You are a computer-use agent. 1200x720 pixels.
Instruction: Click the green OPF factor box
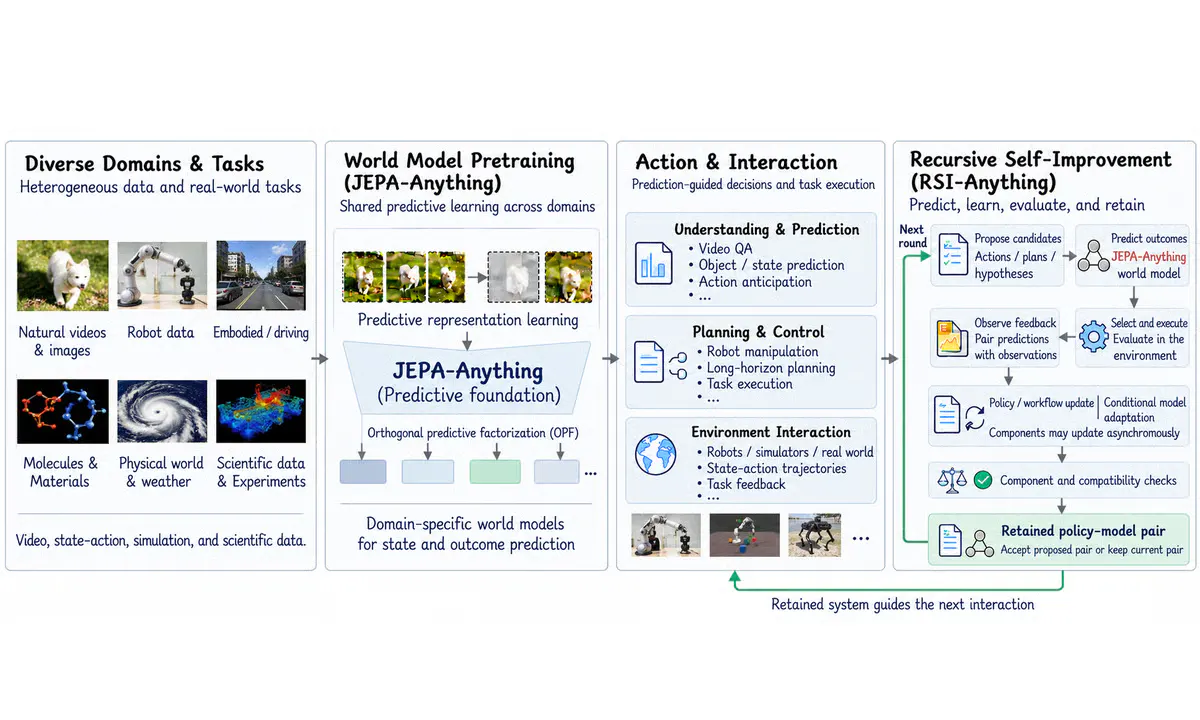[494, 471]
